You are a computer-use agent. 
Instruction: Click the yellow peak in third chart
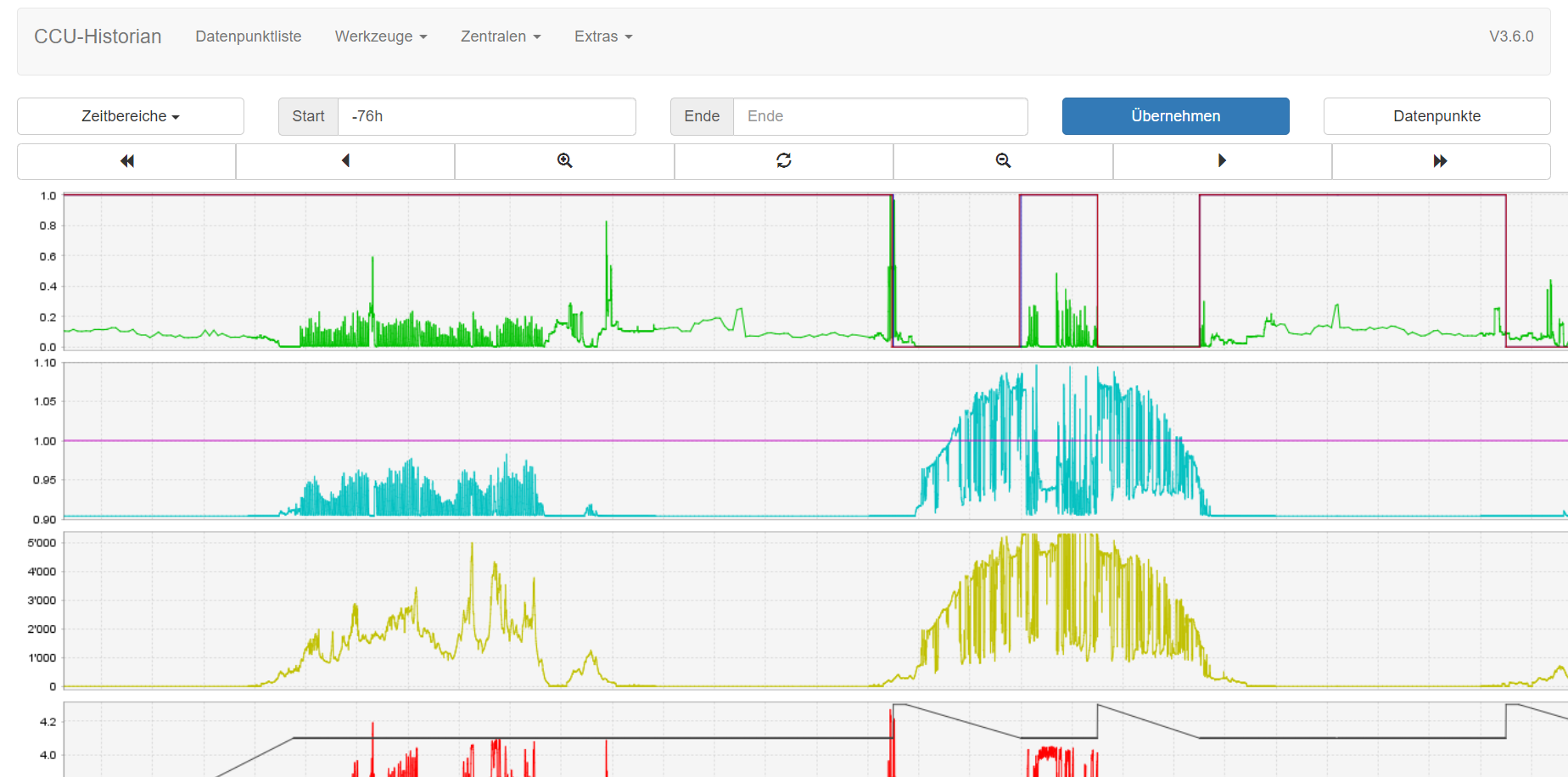[x=472, y=547]
